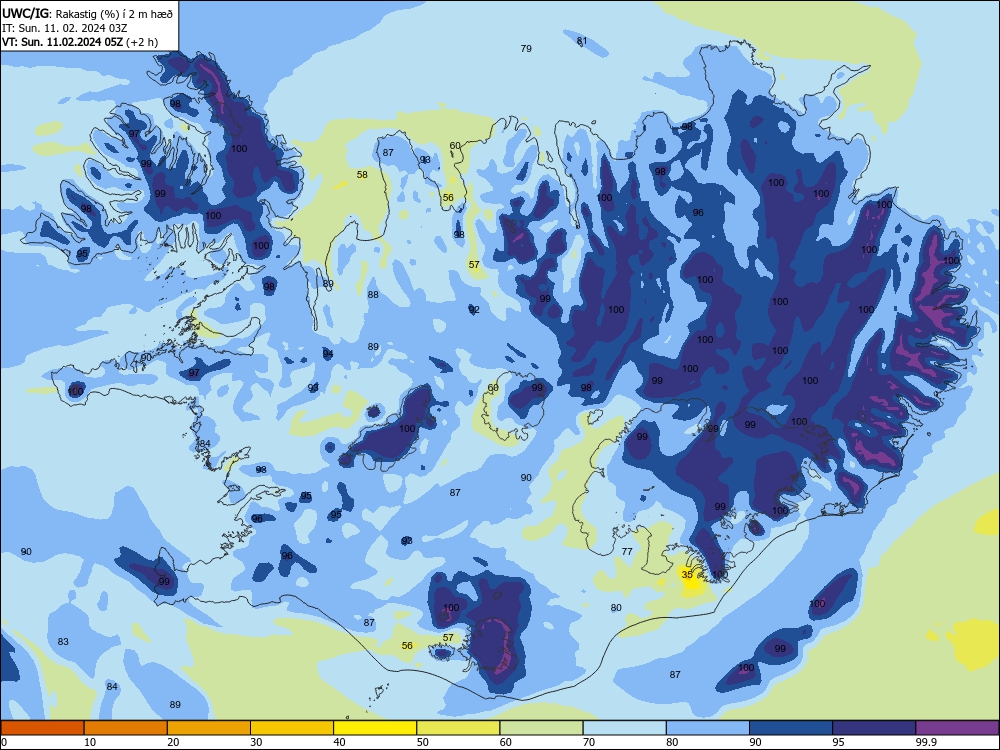1000x750 pixels.
Task: Click the light orange 20–30 legend swatch
Action: tap(209, 728)
